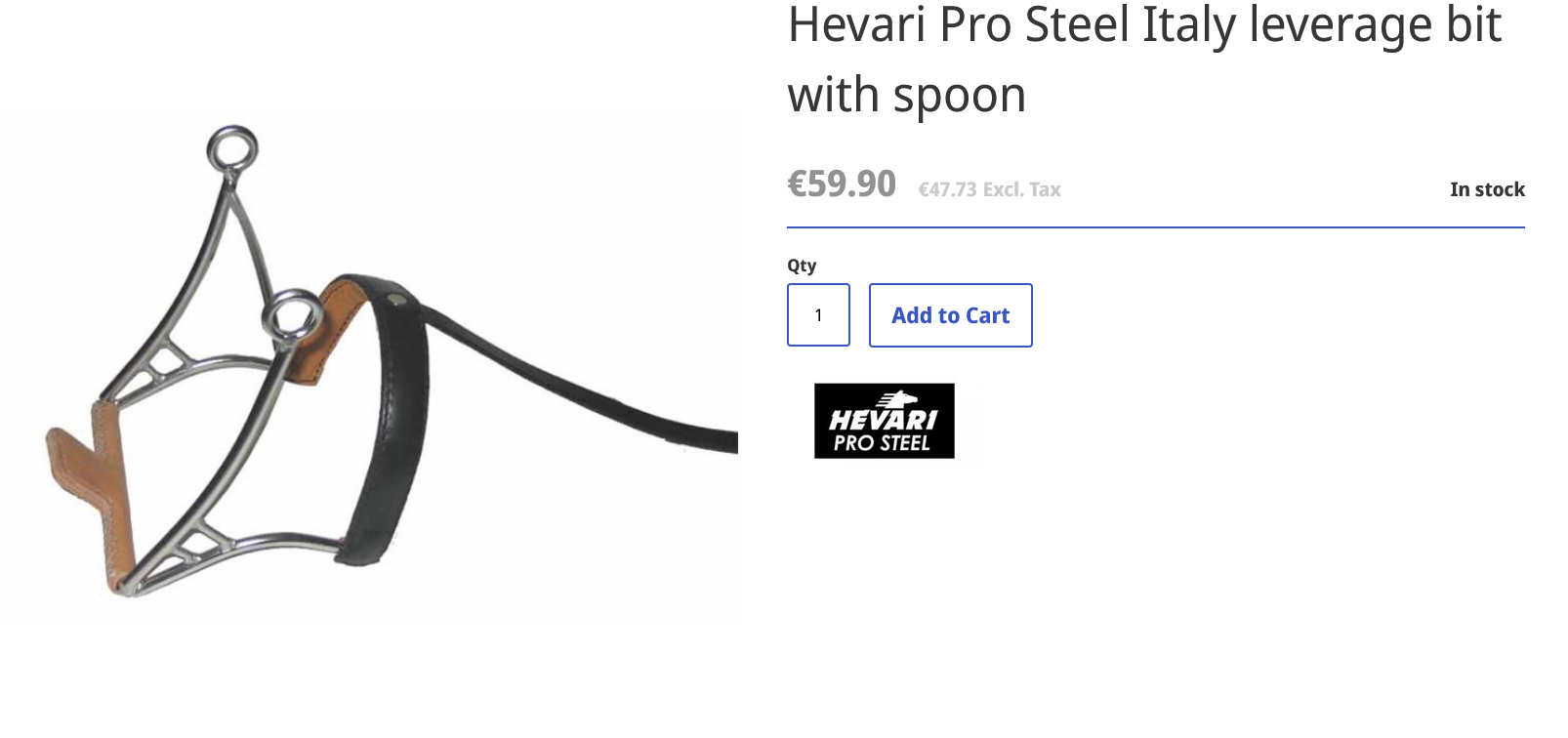Click the Qty label above the input
The image size is (1568, 738).
coord(802,266)
